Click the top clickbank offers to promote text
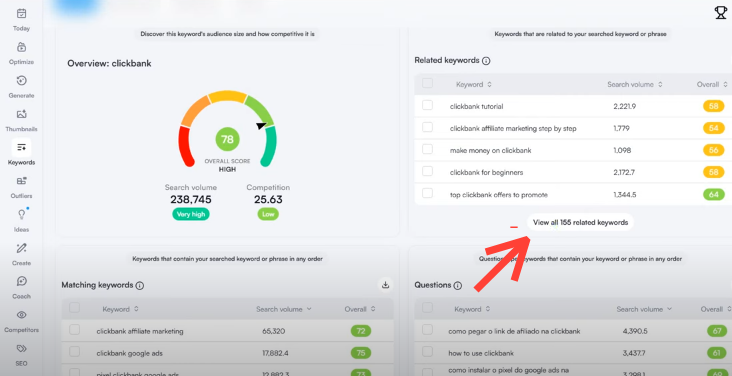The width and height of the screenshot is (732, 376). 499,195
